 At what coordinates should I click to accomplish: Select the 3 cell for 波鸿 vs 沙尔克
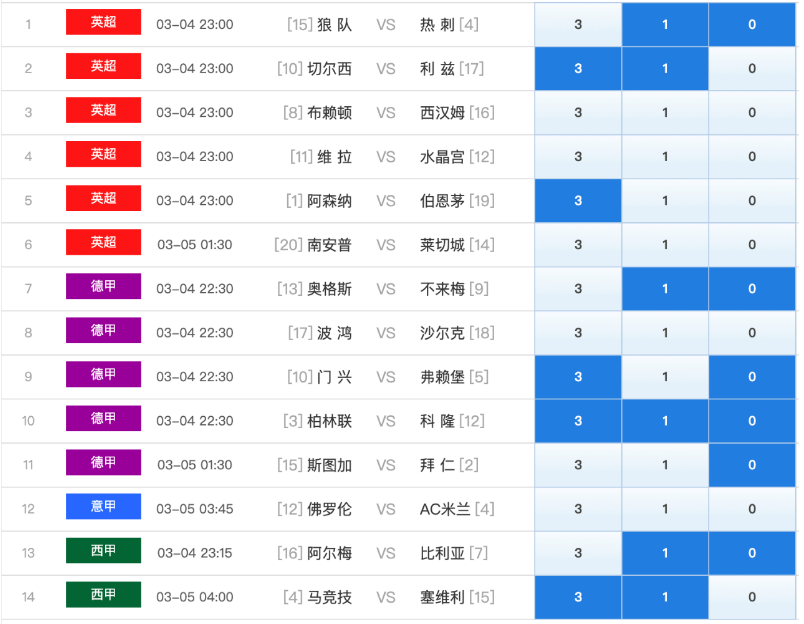[578, 333]
